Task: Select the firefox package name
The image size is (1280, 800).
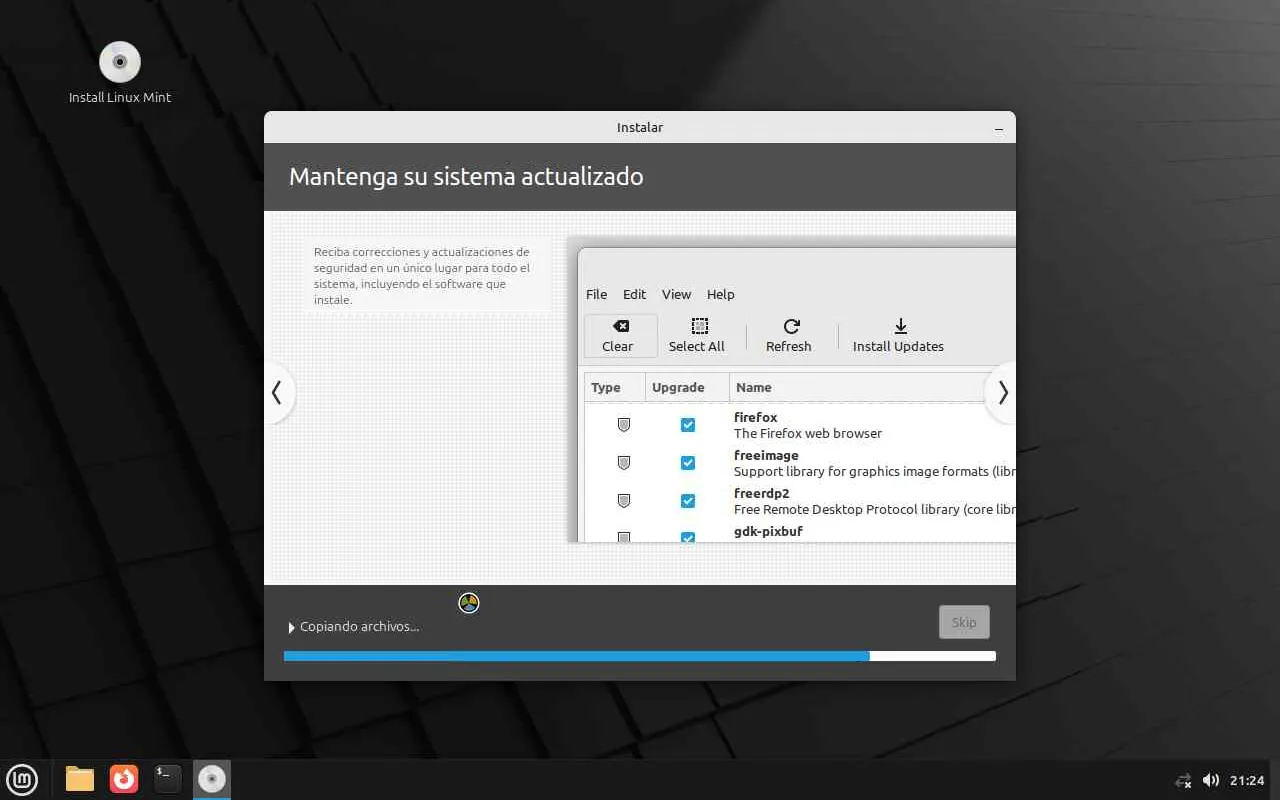Action: point(755,417)
